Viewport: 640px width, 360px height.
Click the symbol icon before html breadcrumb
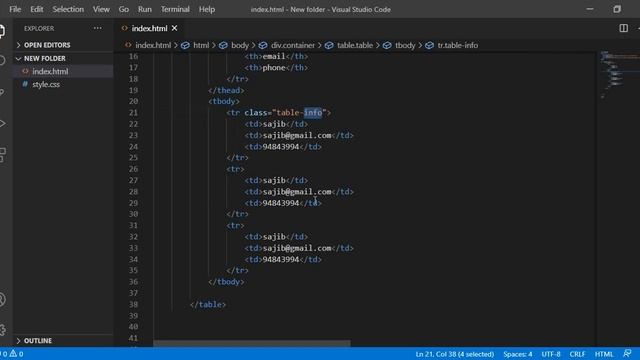click(x=185, y=45)
